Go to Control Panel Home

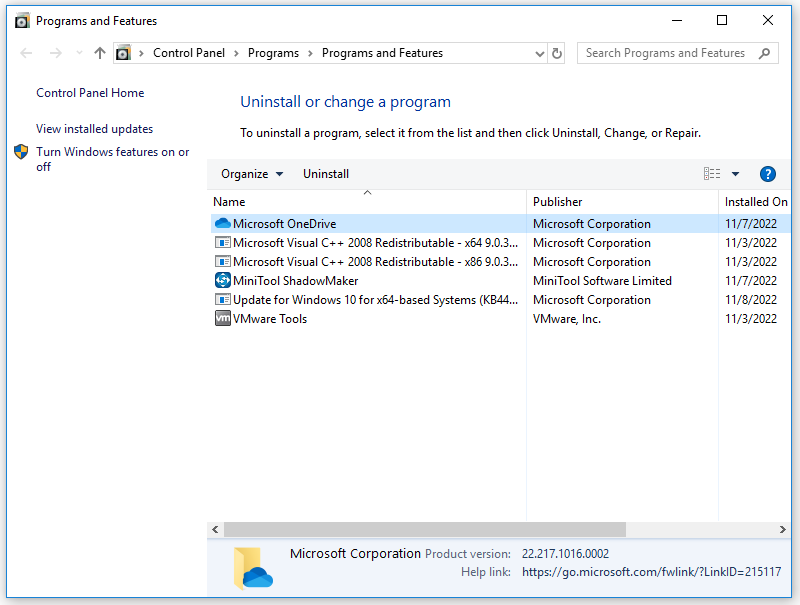[x=90, y=93]
